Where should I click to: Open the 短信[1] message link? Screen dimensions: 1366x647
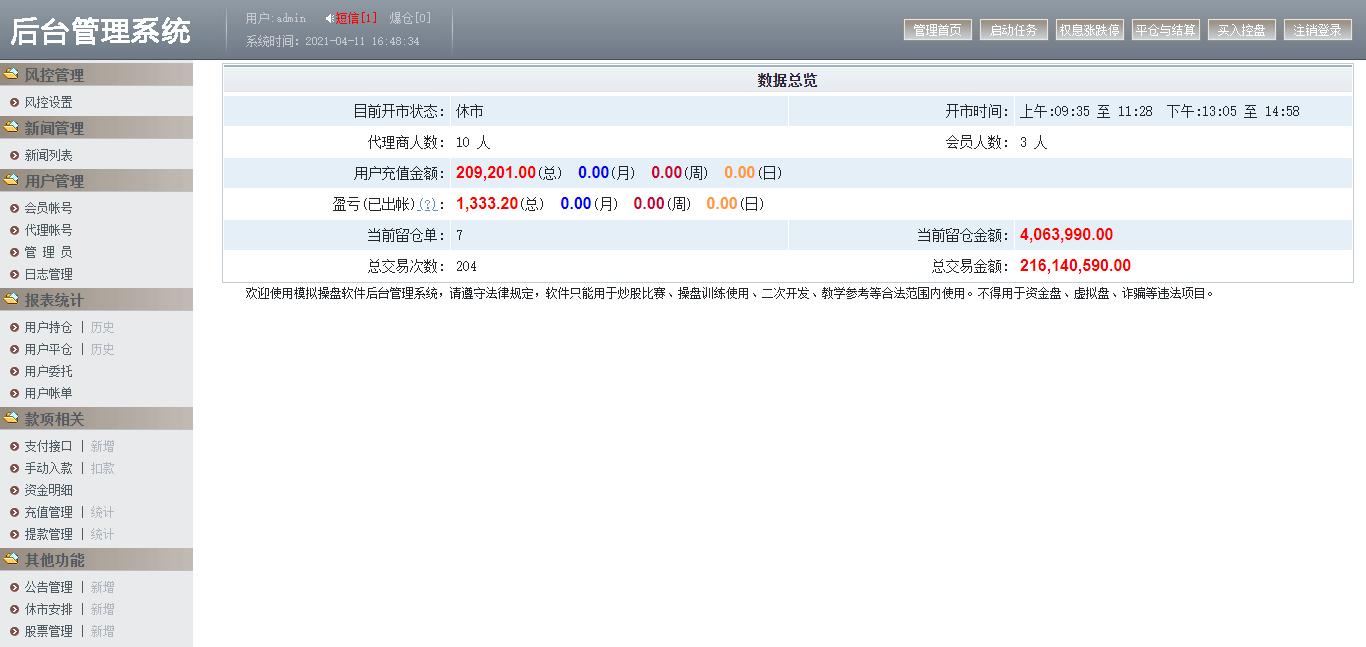(356, 18)
